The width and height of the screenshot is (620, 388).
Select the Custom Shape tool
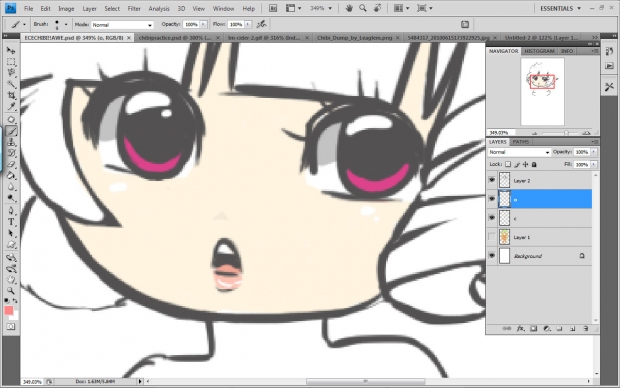[x=11, y=245]
